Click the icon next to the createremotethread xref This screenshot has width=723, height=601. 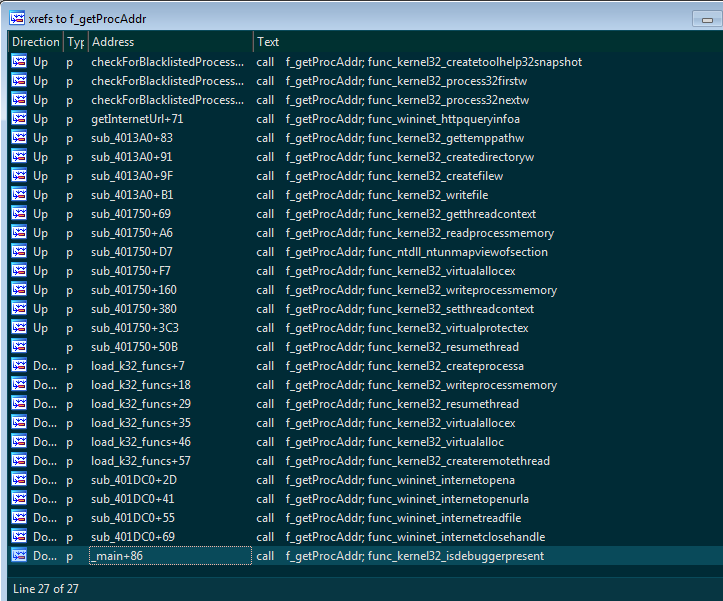point(19,461)
